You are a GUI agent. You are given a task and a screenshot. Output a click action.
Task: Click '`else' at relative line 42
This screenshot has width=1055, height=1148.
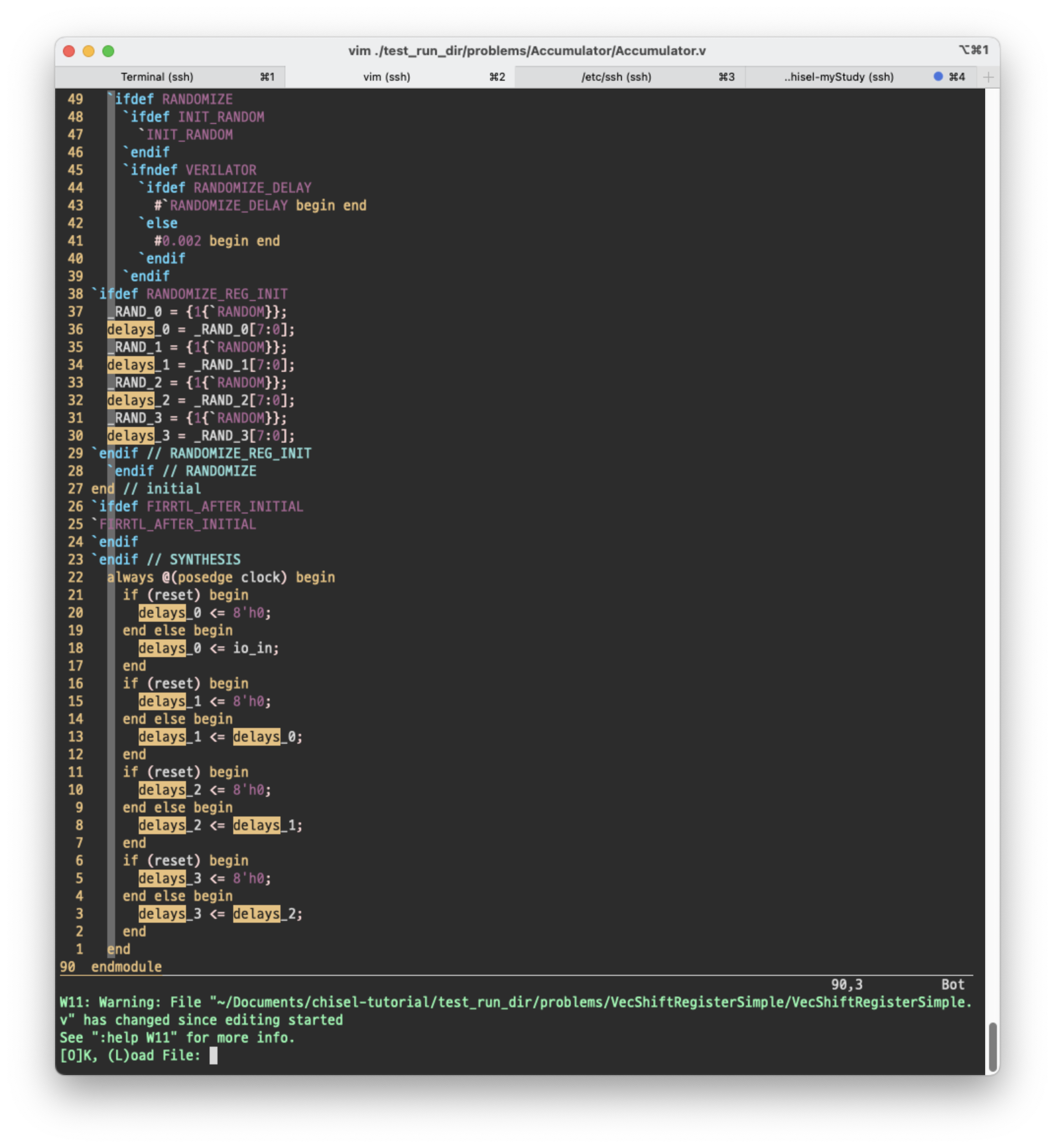click(158, 223)
